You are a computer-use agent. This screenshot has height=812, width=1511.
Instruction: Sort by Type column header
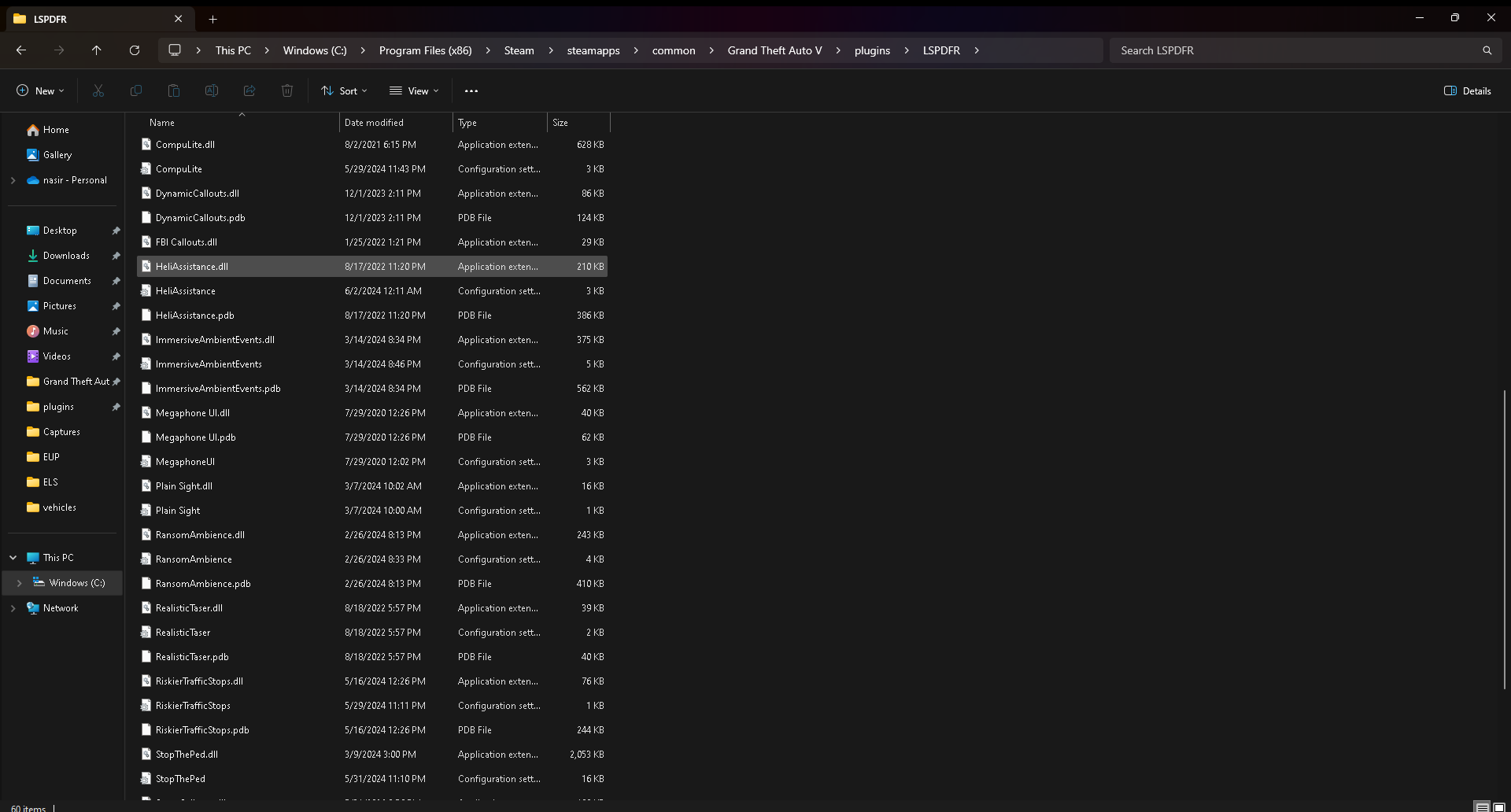coord(500,123)
